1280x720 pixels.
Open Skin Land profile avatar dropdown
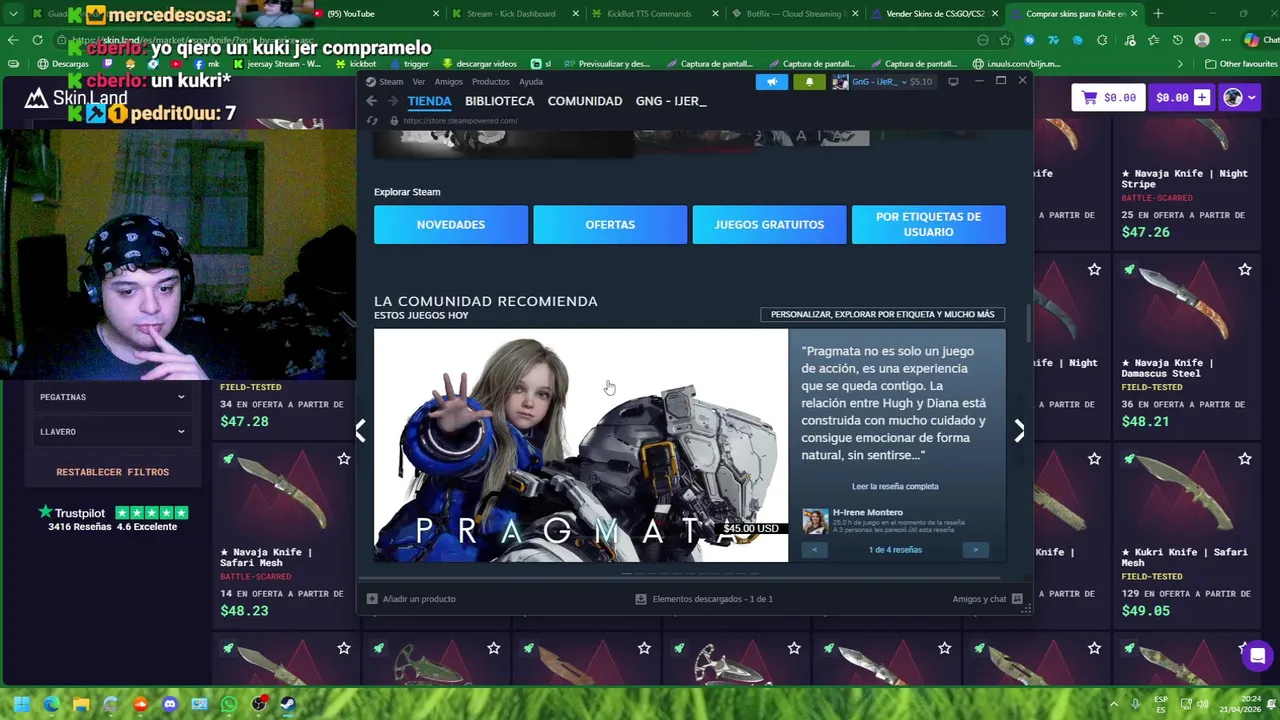[x=1239, y=97]
